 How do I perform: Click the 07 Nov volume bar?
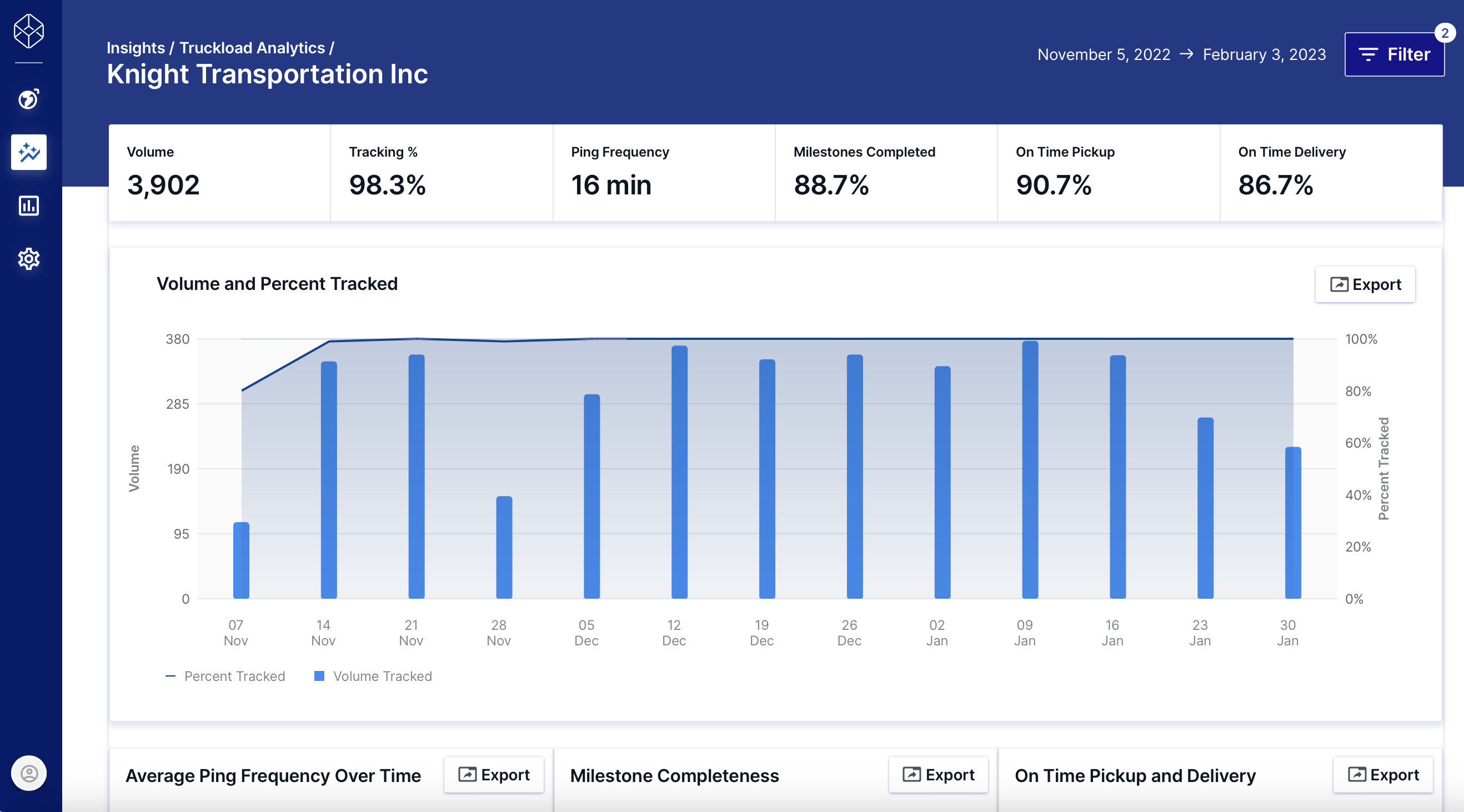(x=242, y=560)
